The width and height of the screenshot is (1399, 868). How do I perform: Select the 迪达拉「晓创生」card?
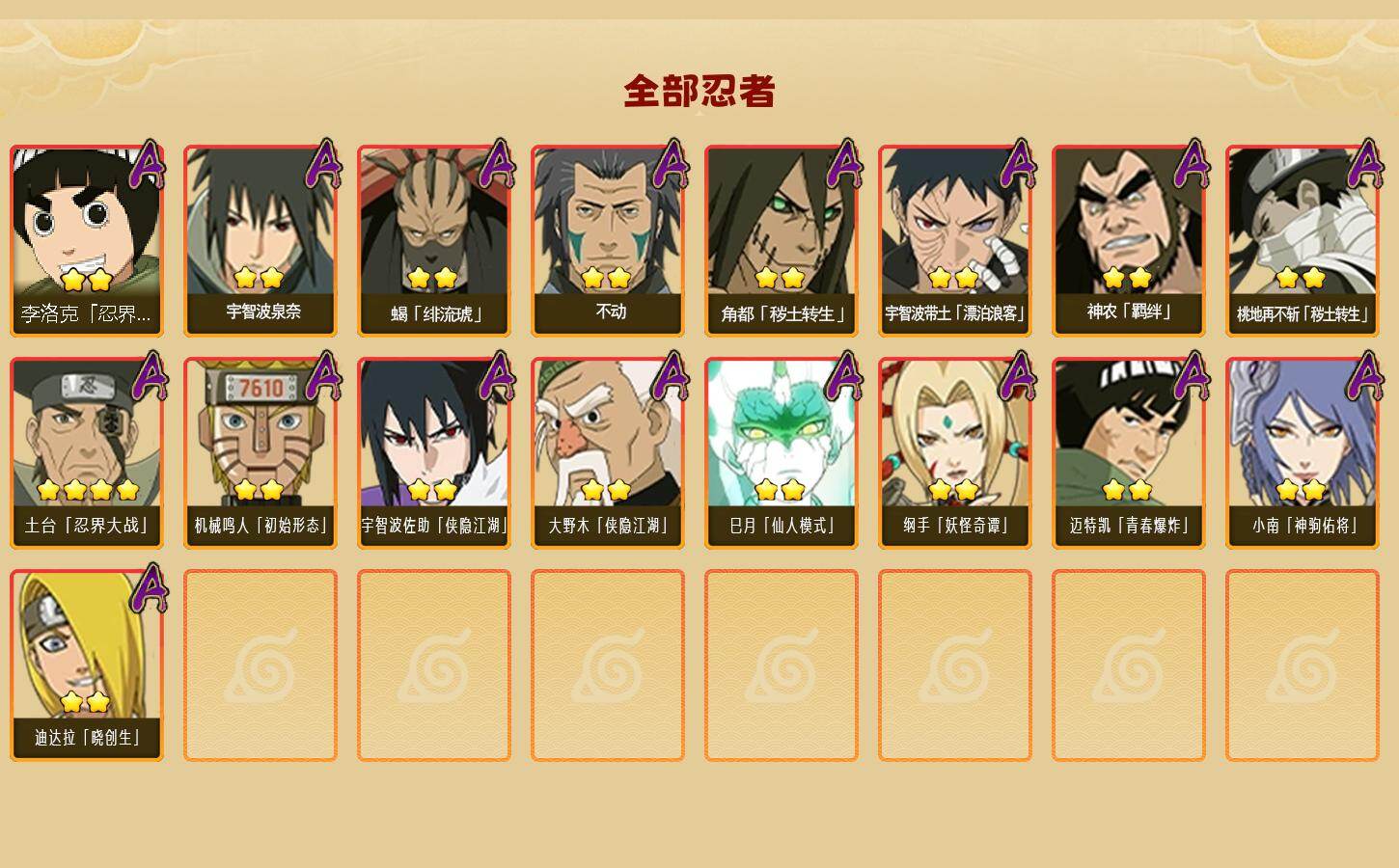tap(87, 665)
